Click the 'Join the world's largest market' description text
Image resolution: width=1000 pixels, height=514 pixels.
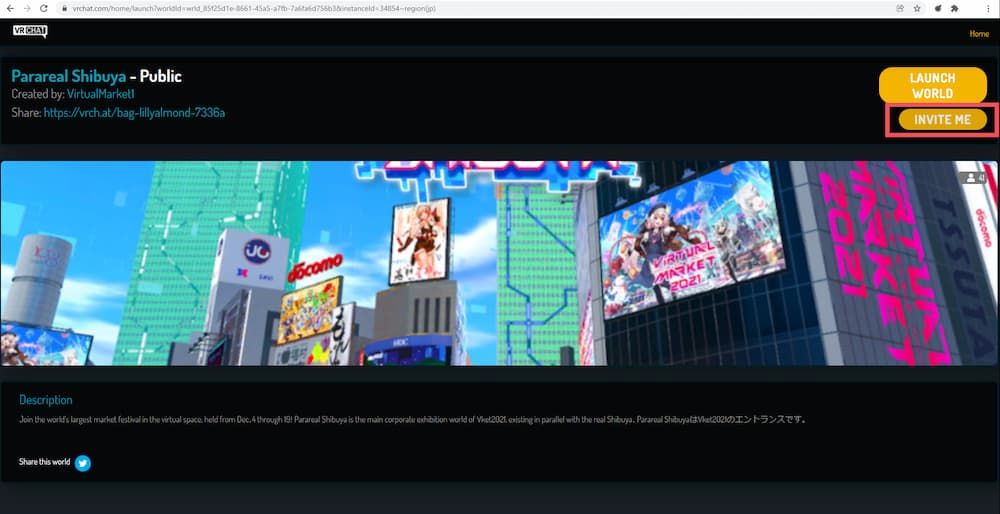[x=413, y=420]
